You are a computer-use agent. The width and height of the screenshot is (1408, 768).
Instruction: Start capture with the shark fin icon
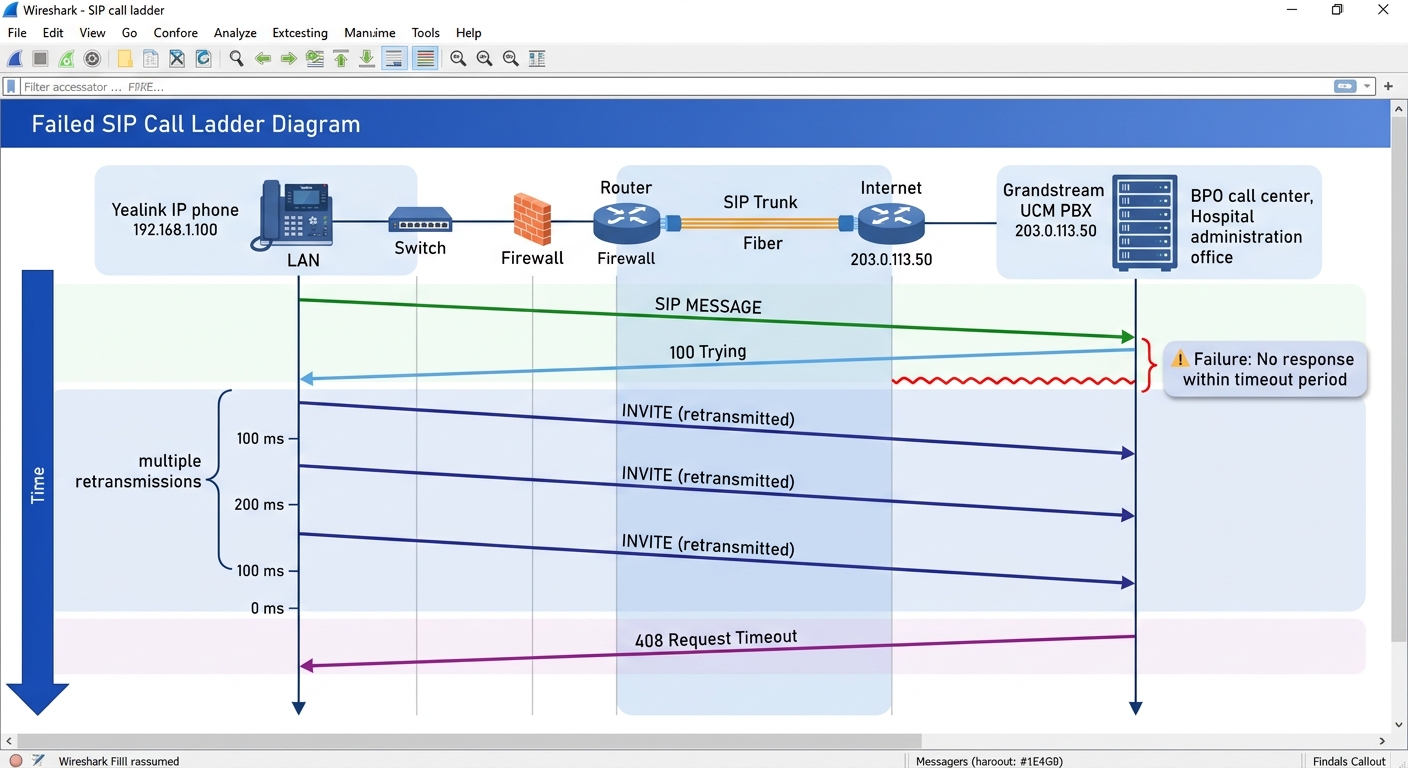15,59
